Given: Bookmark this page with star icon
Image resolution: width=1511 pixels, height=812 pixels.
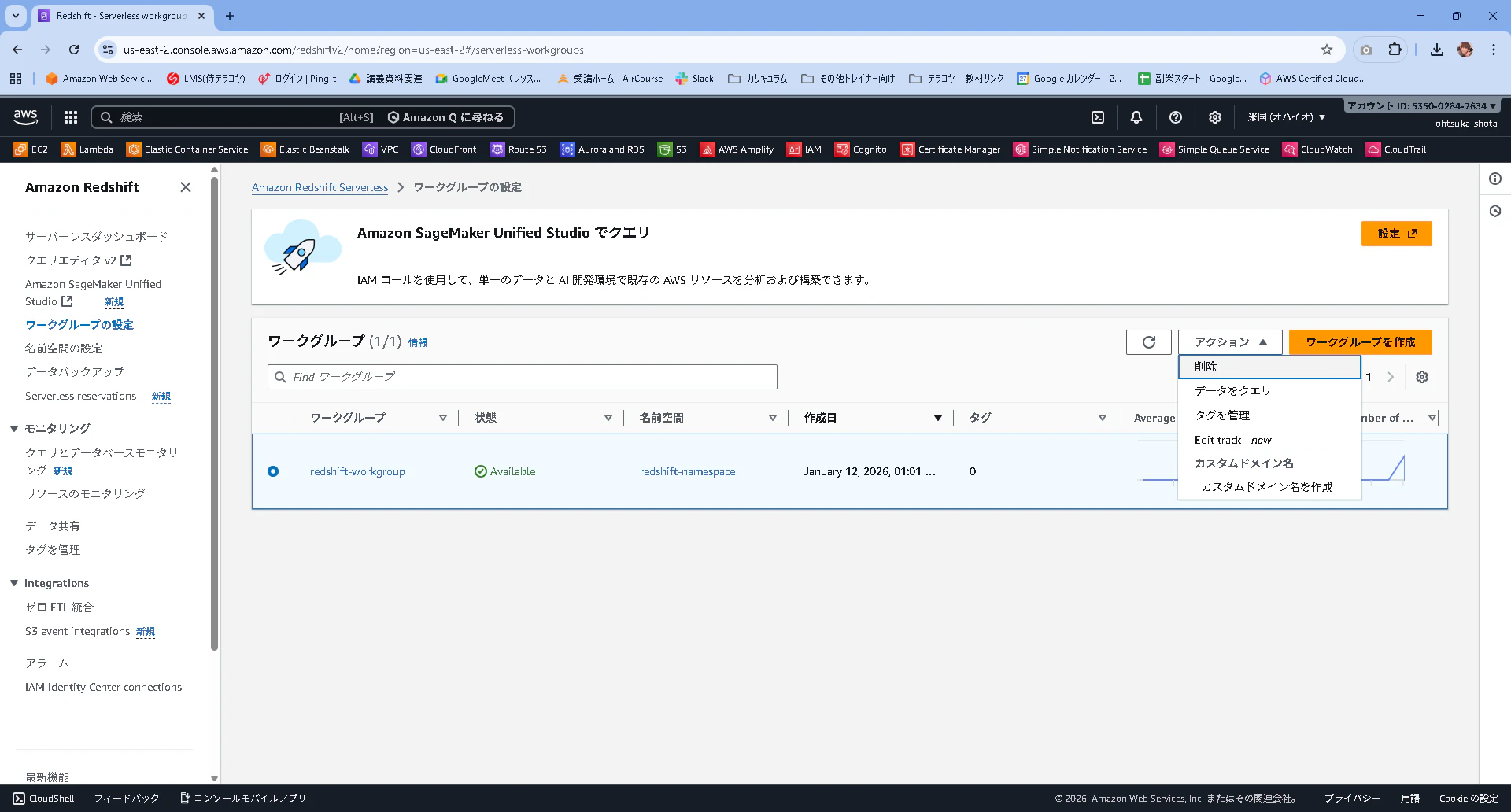Looking at the screenshot, I should [x=1327, y=50].
